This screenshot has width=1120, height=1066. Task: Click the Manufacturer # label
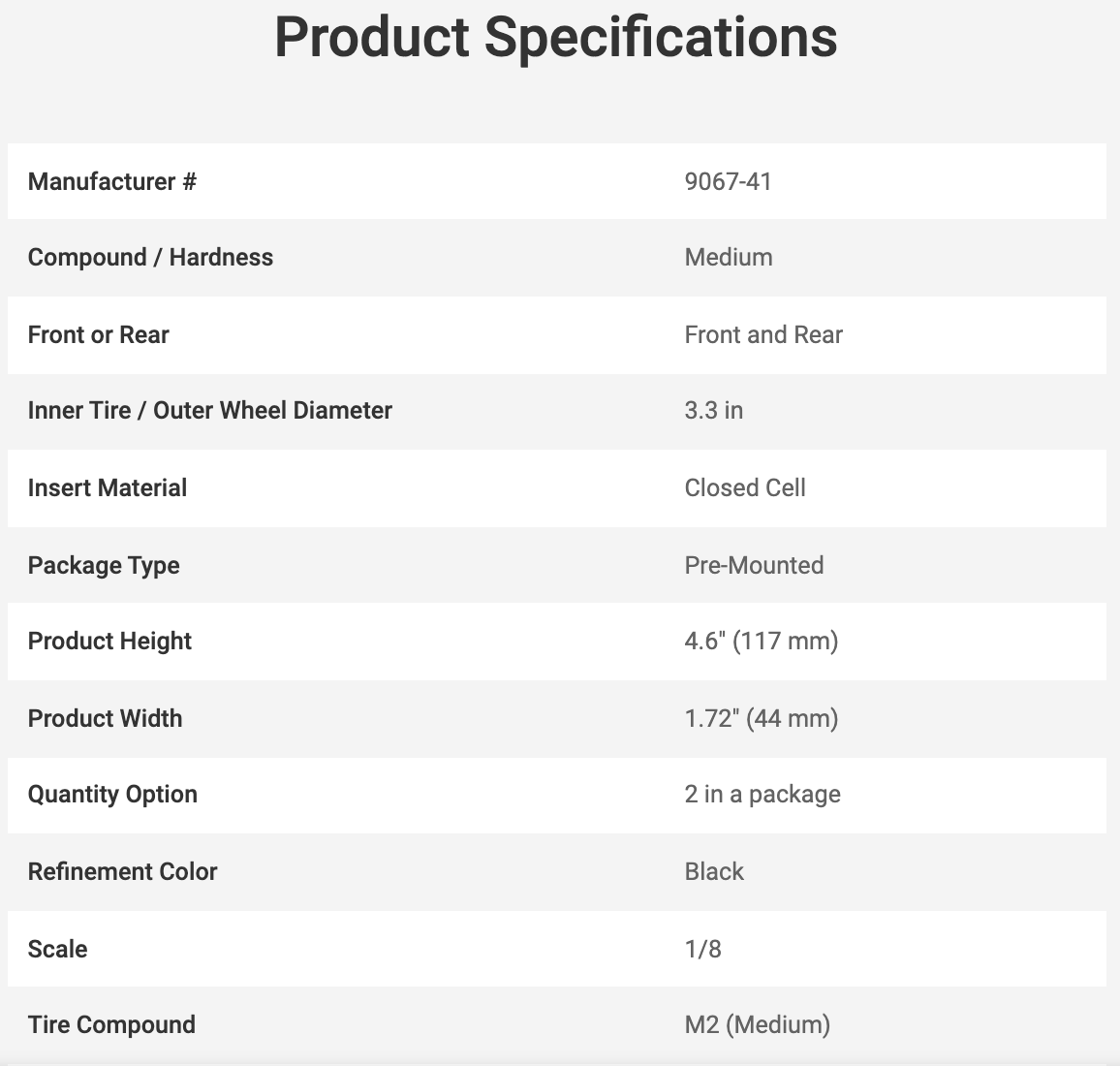click(x=112, y=181)
